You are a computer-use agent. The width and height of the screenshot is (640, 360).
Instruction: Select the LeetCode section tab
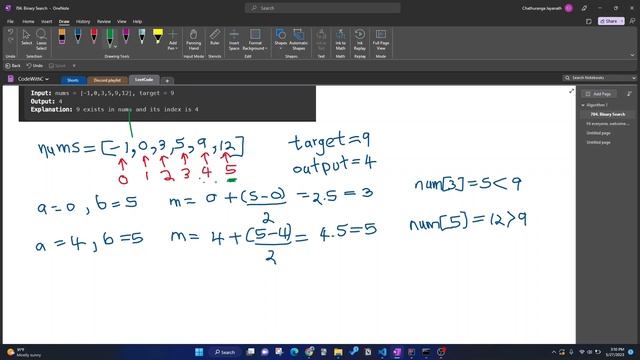click(144, 80)
